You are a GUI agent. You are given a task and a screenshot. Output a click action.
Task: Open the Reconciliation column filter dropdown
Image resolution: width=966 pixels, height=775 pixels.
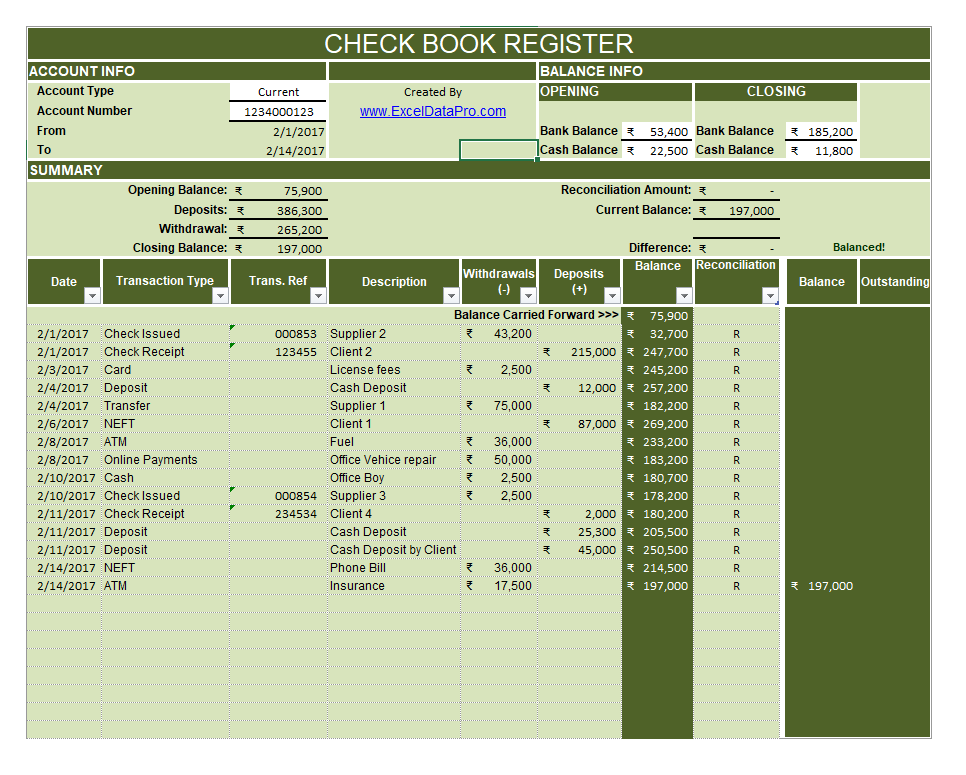[769, 296]
